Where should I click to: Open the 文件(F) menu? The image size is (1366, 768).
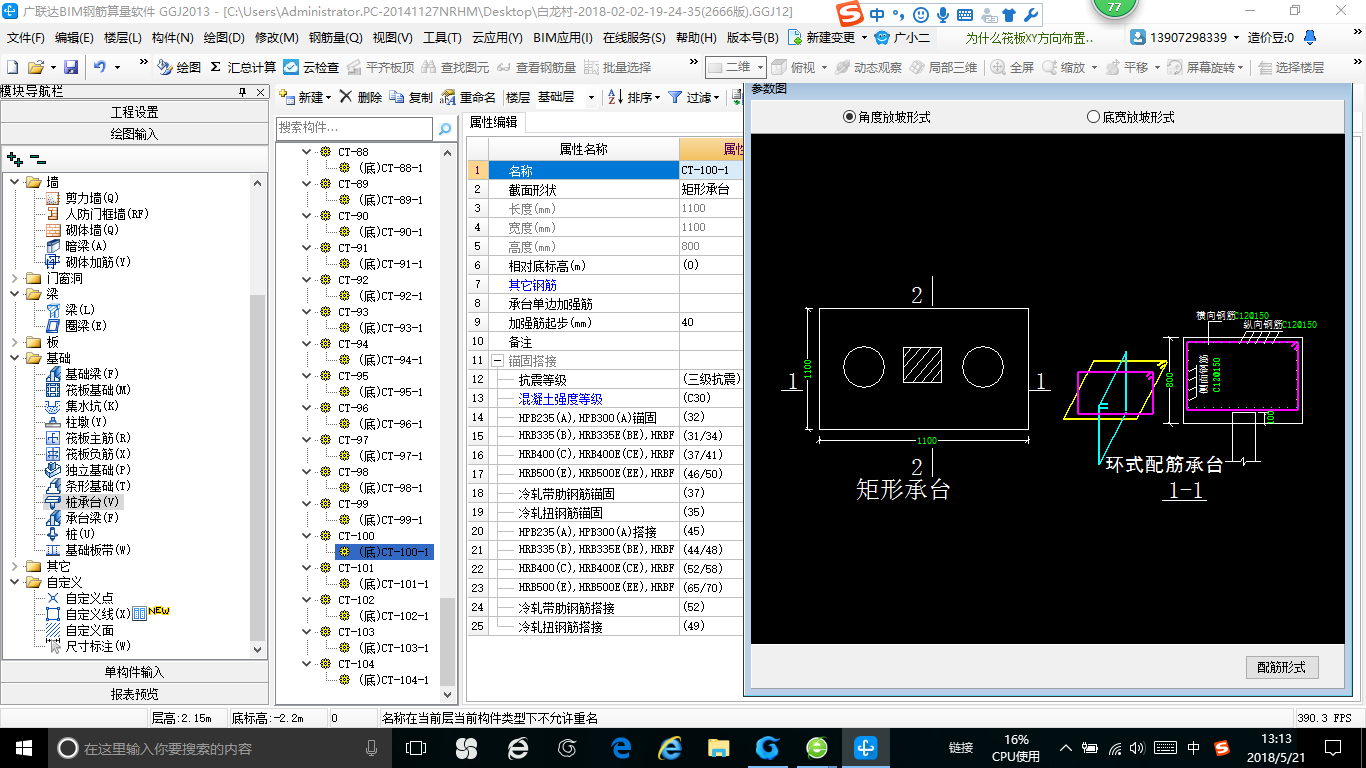[x=26, y=38]
